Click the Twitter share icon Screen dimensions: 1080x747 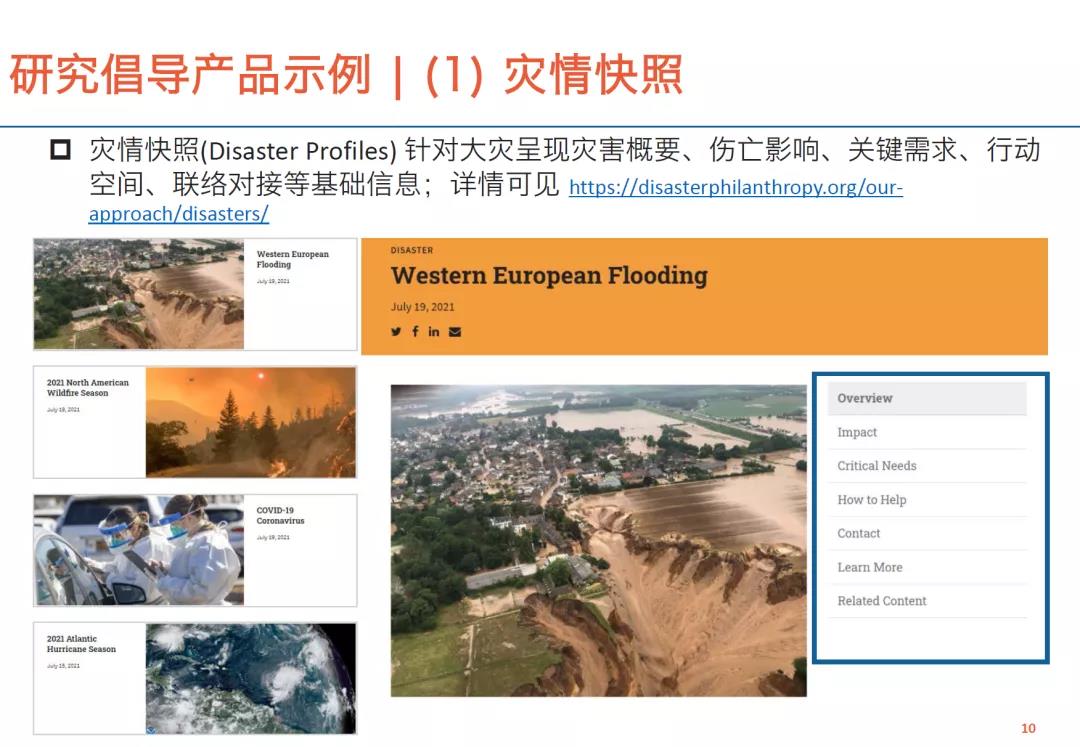[x=396, y=331]
